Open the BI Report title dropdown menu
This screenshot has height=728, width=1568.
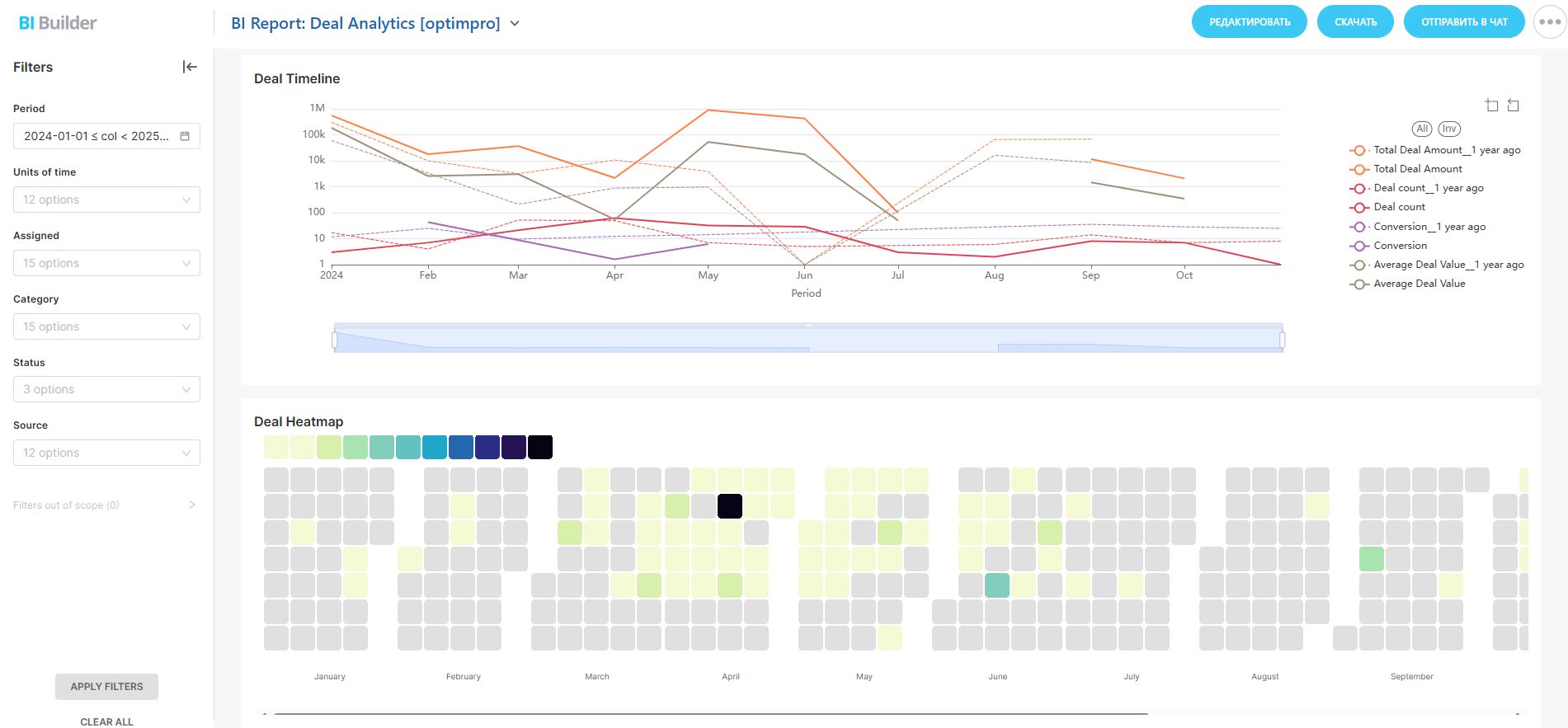pos(515,24)
